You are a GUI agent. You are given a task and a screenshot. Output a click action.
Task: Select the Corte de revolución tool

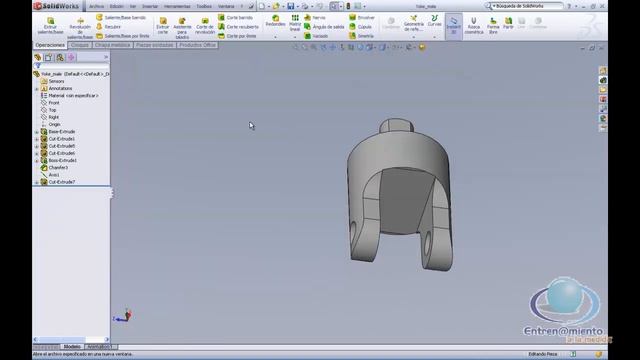tap(205, 26)
